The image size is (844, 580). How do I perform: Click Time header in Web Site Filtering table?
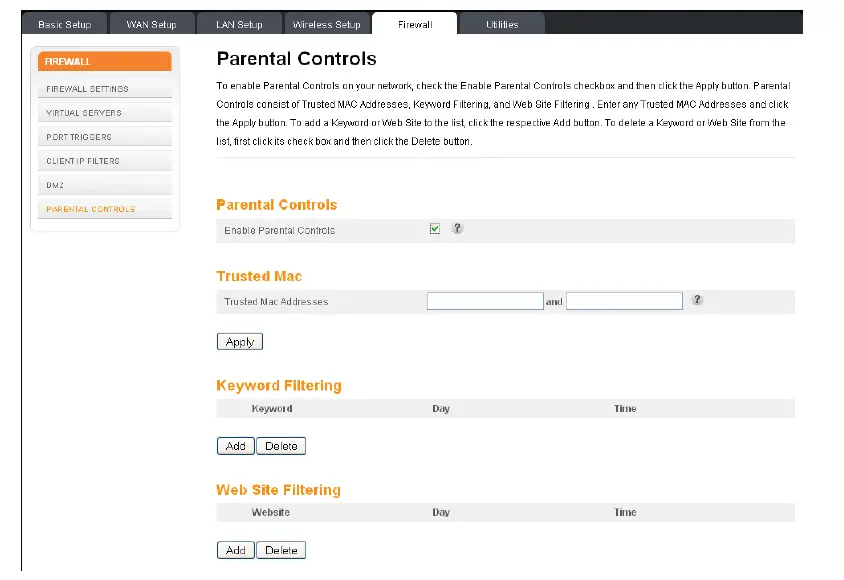[x=625, y=512]
